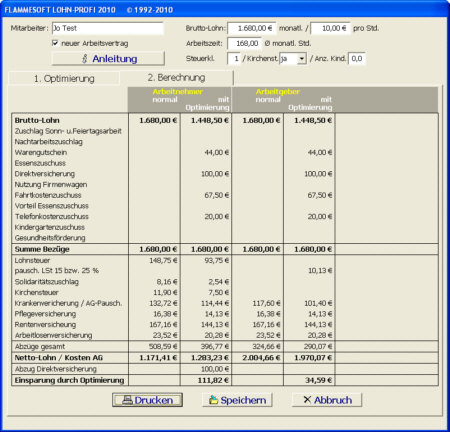The image size is (450, 432).
Task: Click the Einsparung durch Optimierung label
Action: (x=69, y=380)
